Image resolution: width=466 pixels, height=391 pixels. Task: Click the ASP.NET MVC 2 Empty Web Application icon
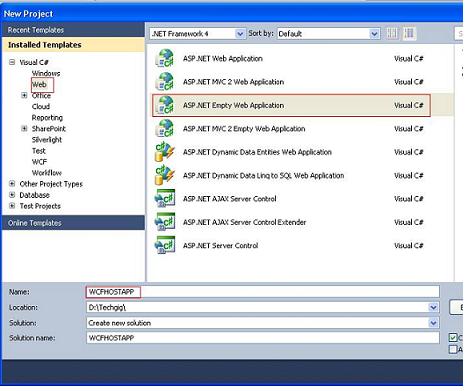click(165, 128)
